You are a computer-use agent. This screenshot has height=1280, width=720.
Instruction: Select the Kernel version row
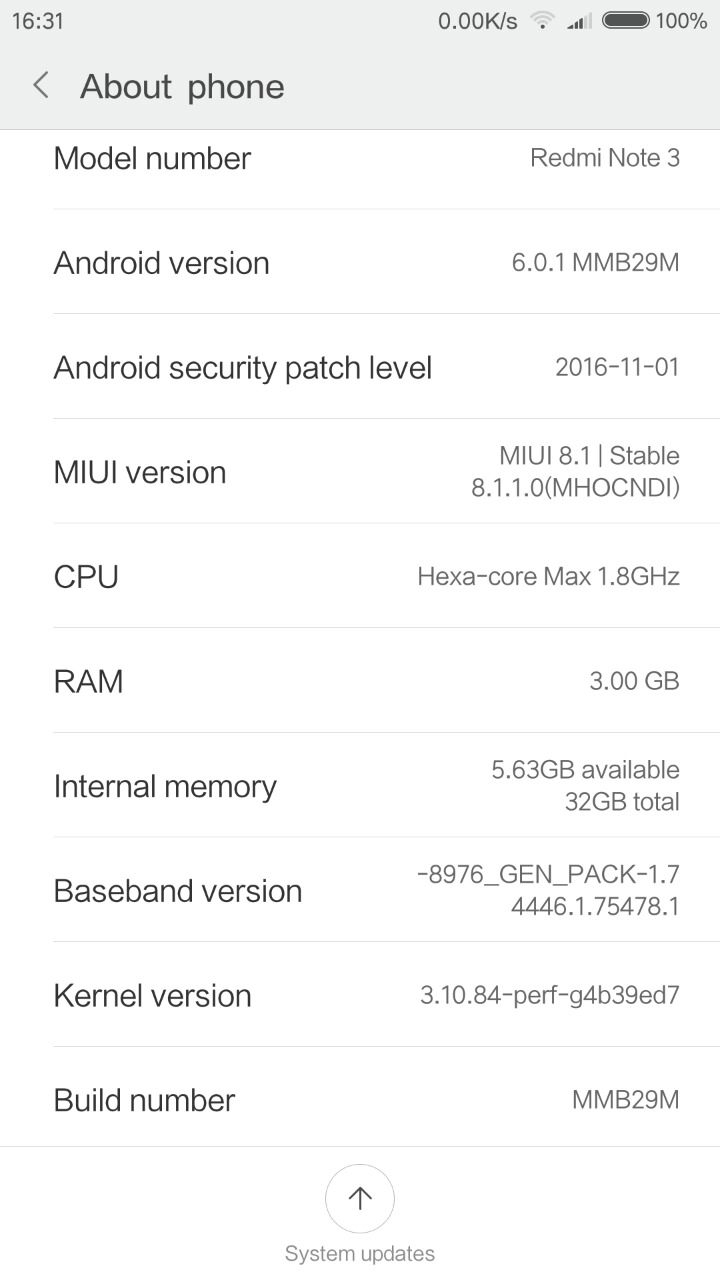360,995
